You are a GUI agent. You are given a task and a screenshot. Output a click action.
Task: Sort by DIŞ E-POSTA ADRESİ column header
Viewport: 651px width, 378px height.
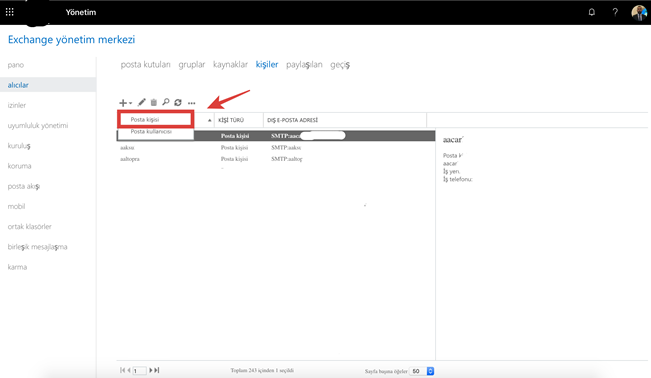[293, 120]
